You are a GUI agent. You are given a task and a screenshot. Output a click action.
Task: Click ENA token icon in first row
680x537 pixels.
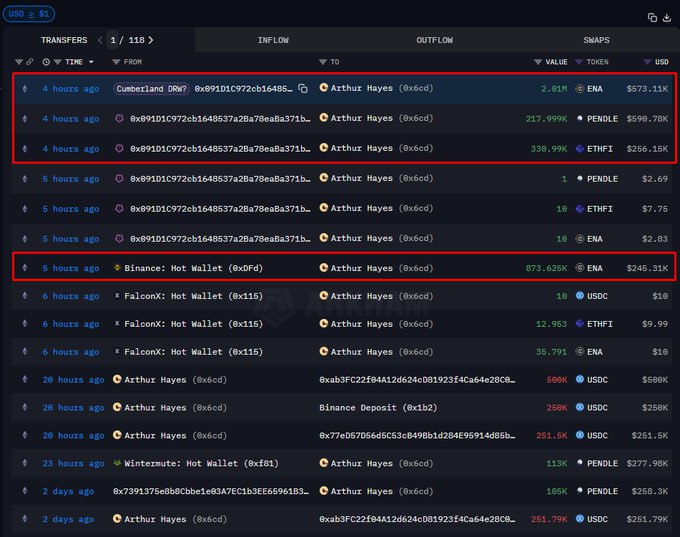point(581,89)
